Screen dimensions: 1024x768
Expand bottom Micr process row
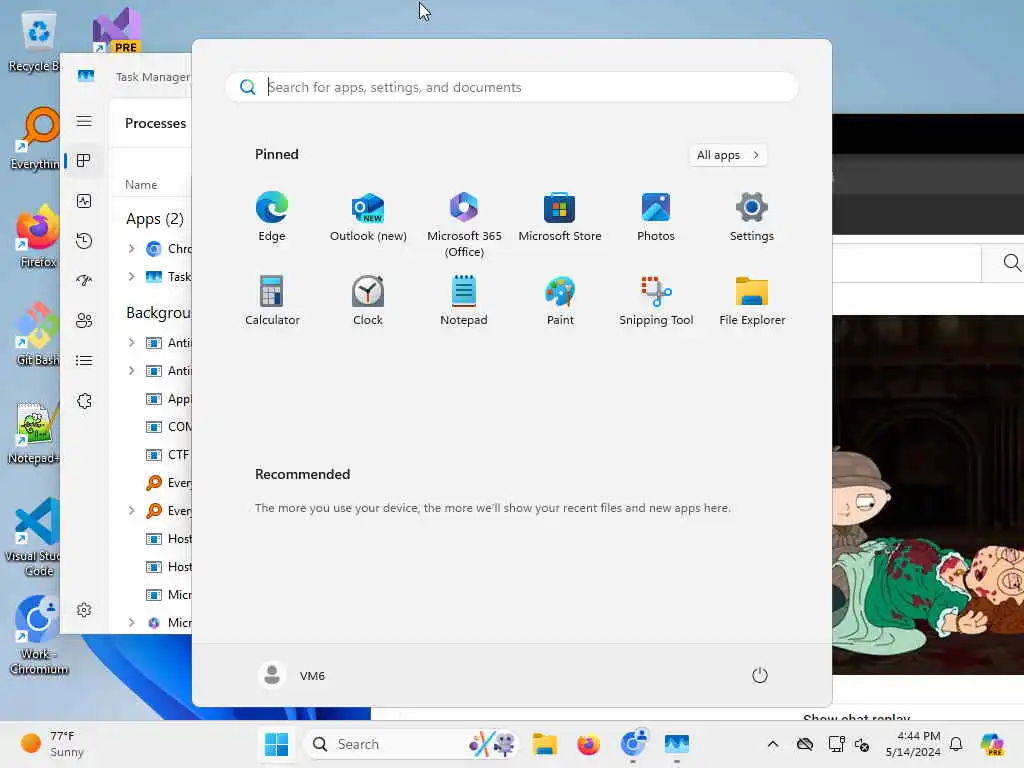pos(131,622)
